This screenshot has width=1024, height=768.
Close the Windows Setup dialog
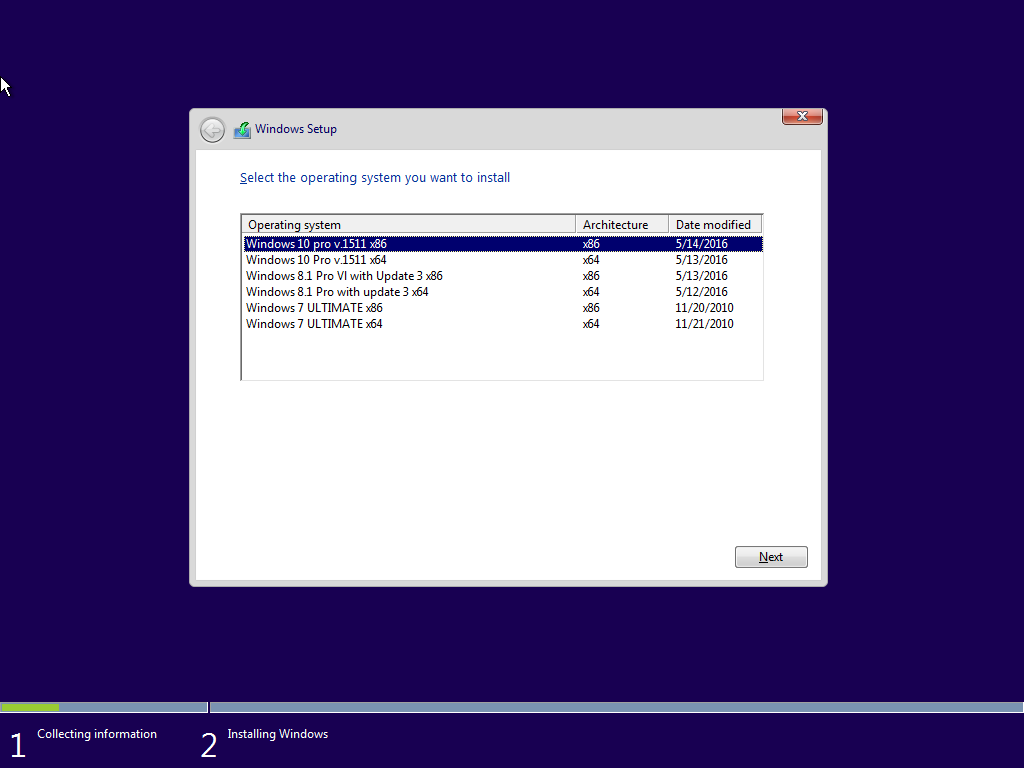802,116
